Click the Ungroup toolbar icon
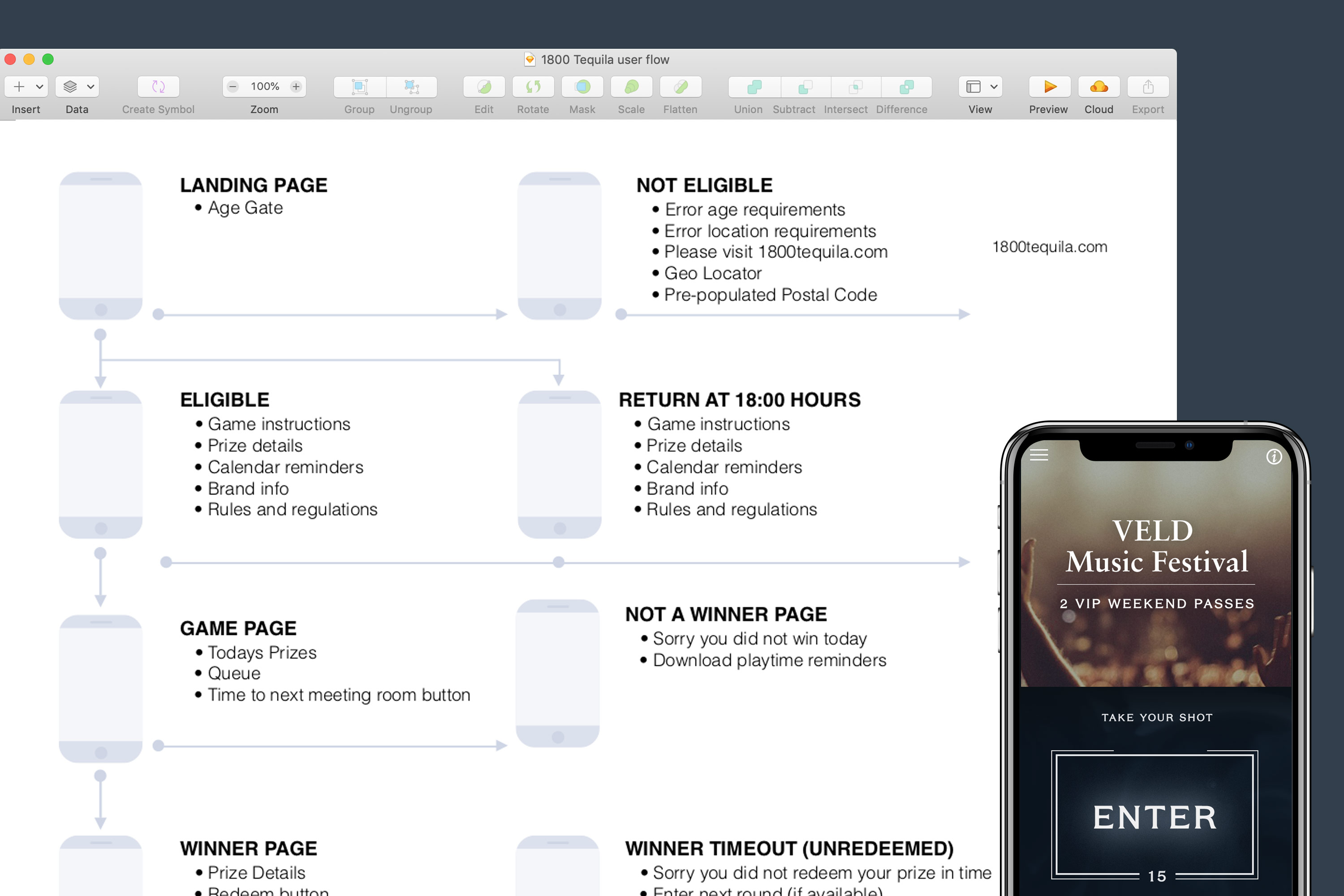The height and width of the screenshot is (896, 1344). click(412, 87)
